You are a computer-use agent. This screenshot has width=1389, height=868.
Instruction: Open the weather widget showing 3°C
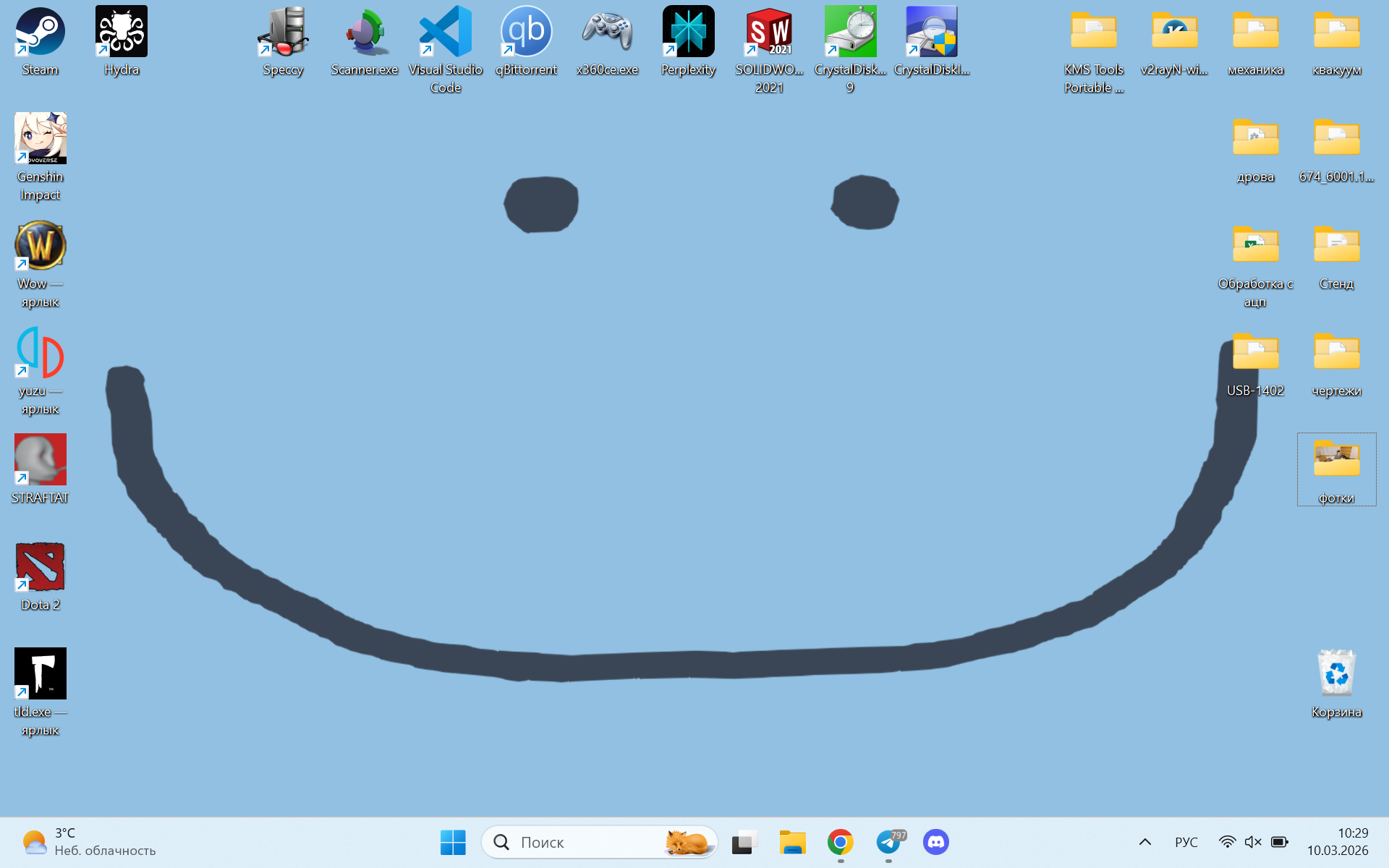point(87,842)
